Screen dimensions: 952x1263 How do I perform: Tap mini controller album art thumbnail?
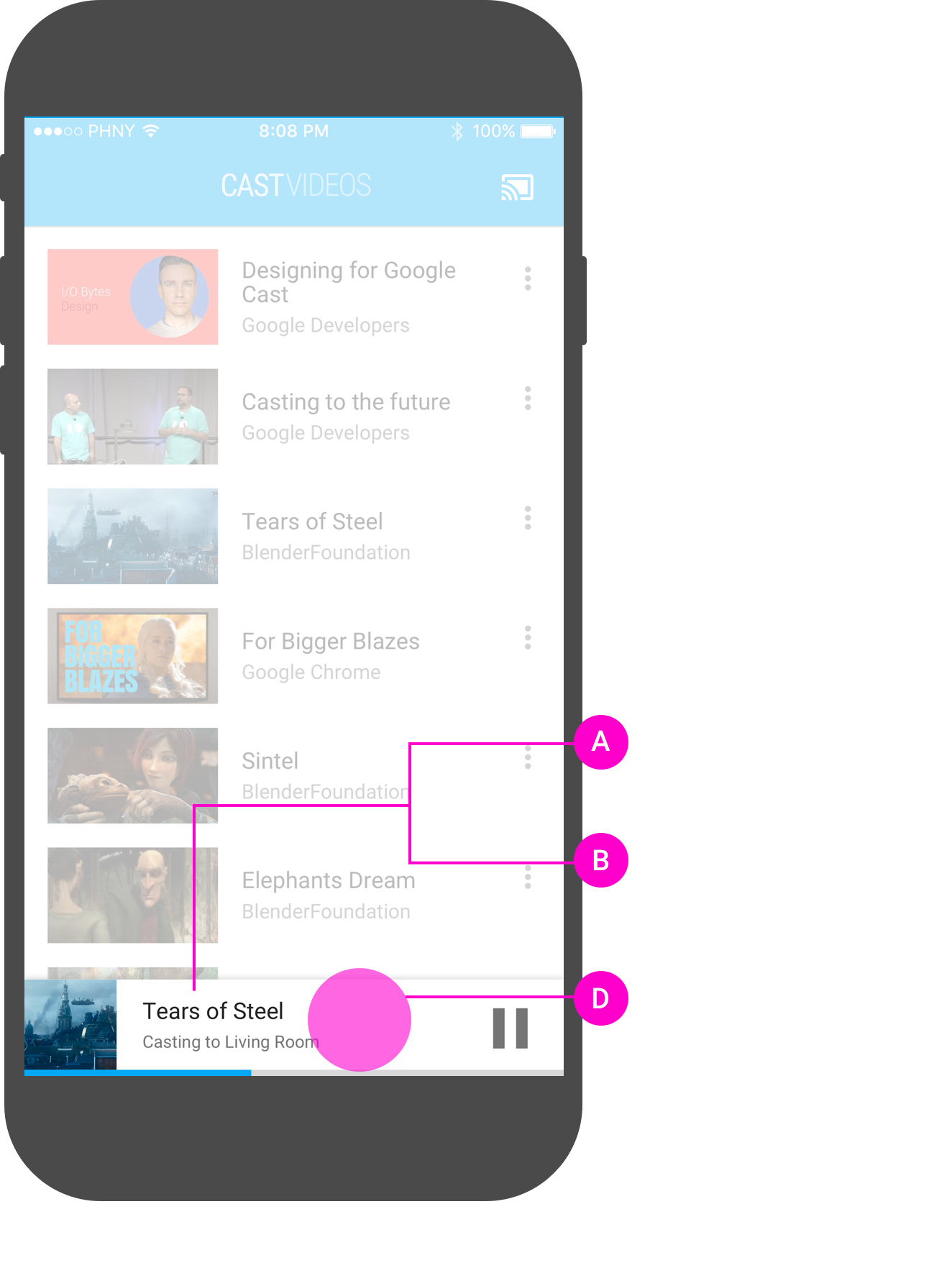click(x=70, y=1025)
